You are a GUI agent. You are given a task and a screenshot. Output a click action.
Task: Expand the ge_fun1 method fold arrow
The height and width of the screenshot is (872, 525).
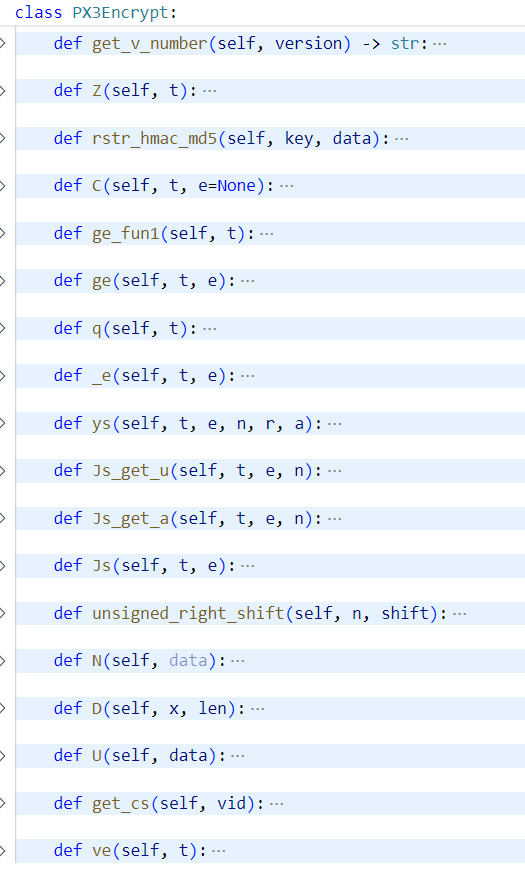(x=2, y=233)
